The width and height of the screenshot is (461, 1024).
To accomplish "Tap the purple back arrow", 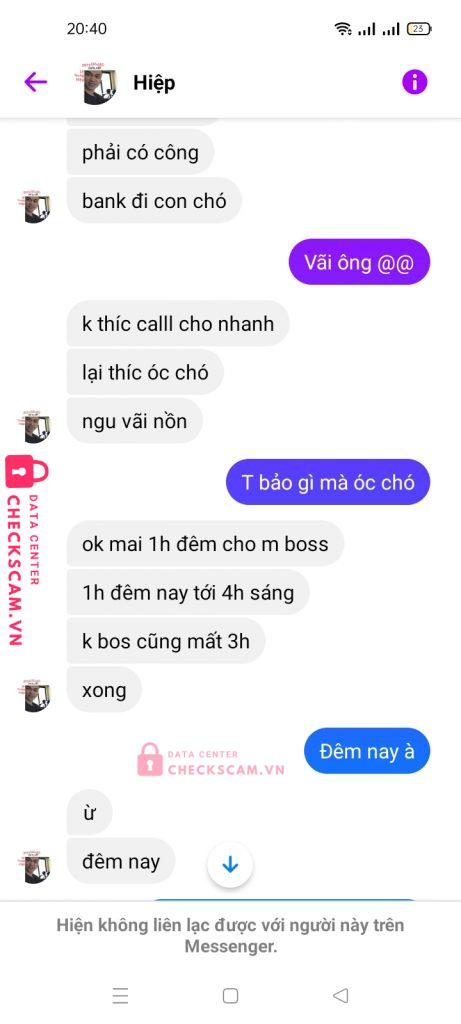I will pos(35,82).
